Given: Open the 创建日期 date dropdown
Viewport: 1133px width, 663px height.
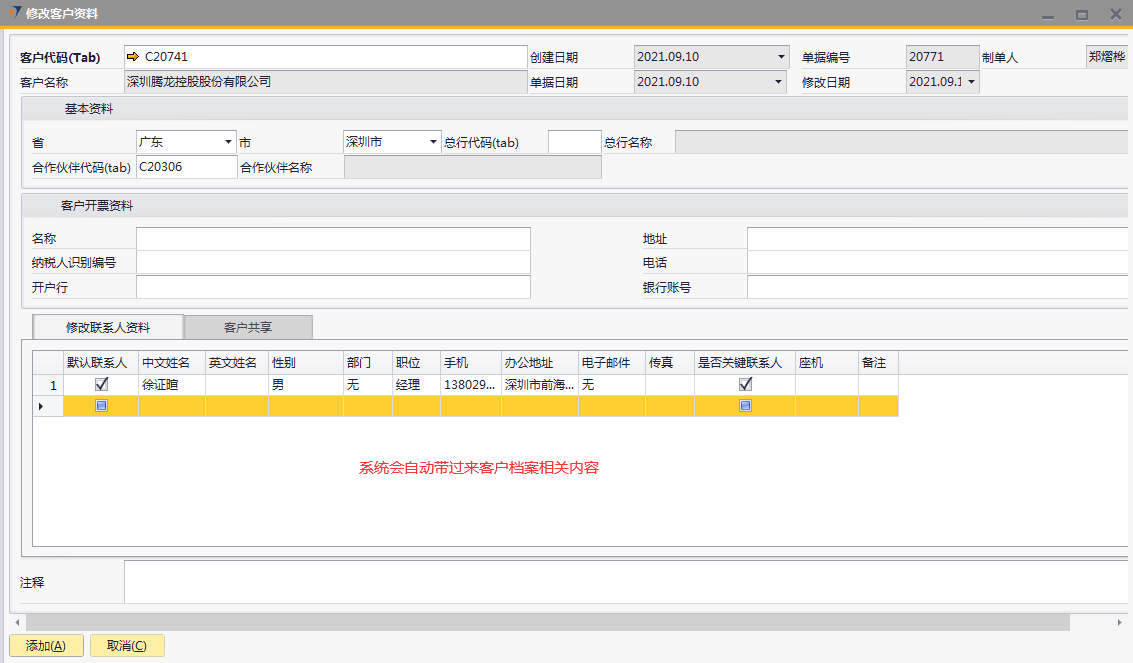Looking at the screenshot, I should (780, 57).
